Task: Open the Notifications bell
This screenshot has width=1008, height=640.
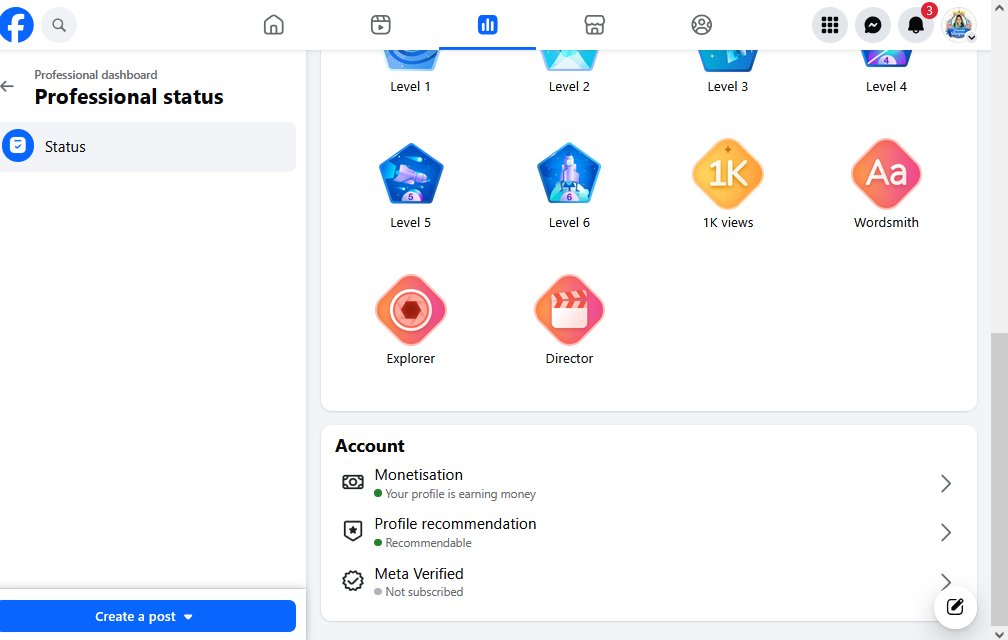Action: point(915,25)
